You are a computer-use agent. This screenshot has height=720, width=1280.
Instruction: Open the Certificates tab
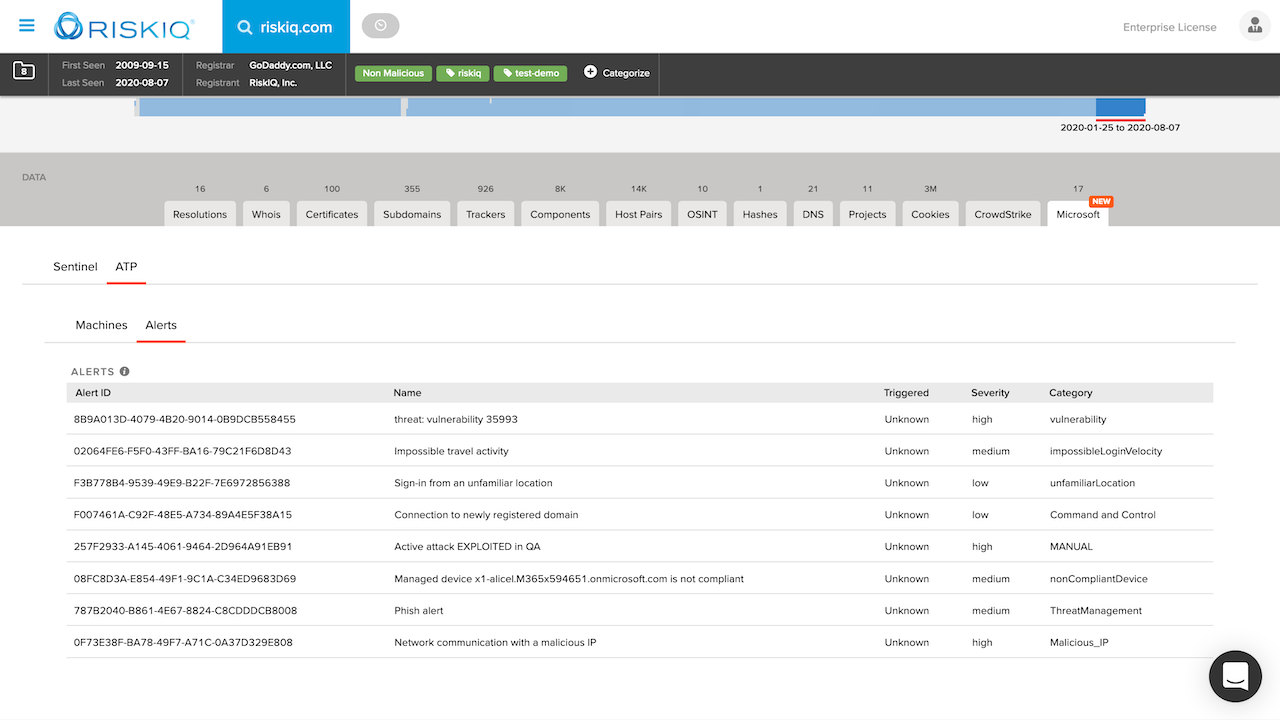(x=332, y=214)
